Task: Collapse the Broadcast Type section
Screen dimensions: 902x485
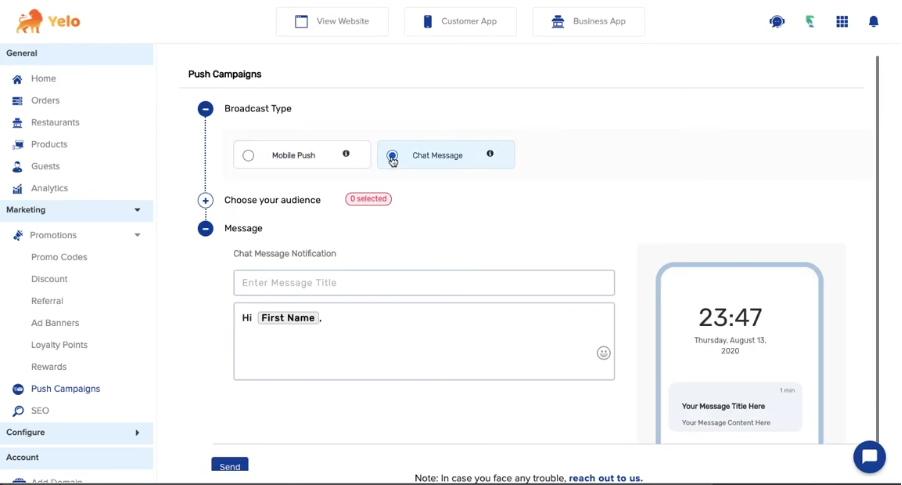Action: (205, 109)
